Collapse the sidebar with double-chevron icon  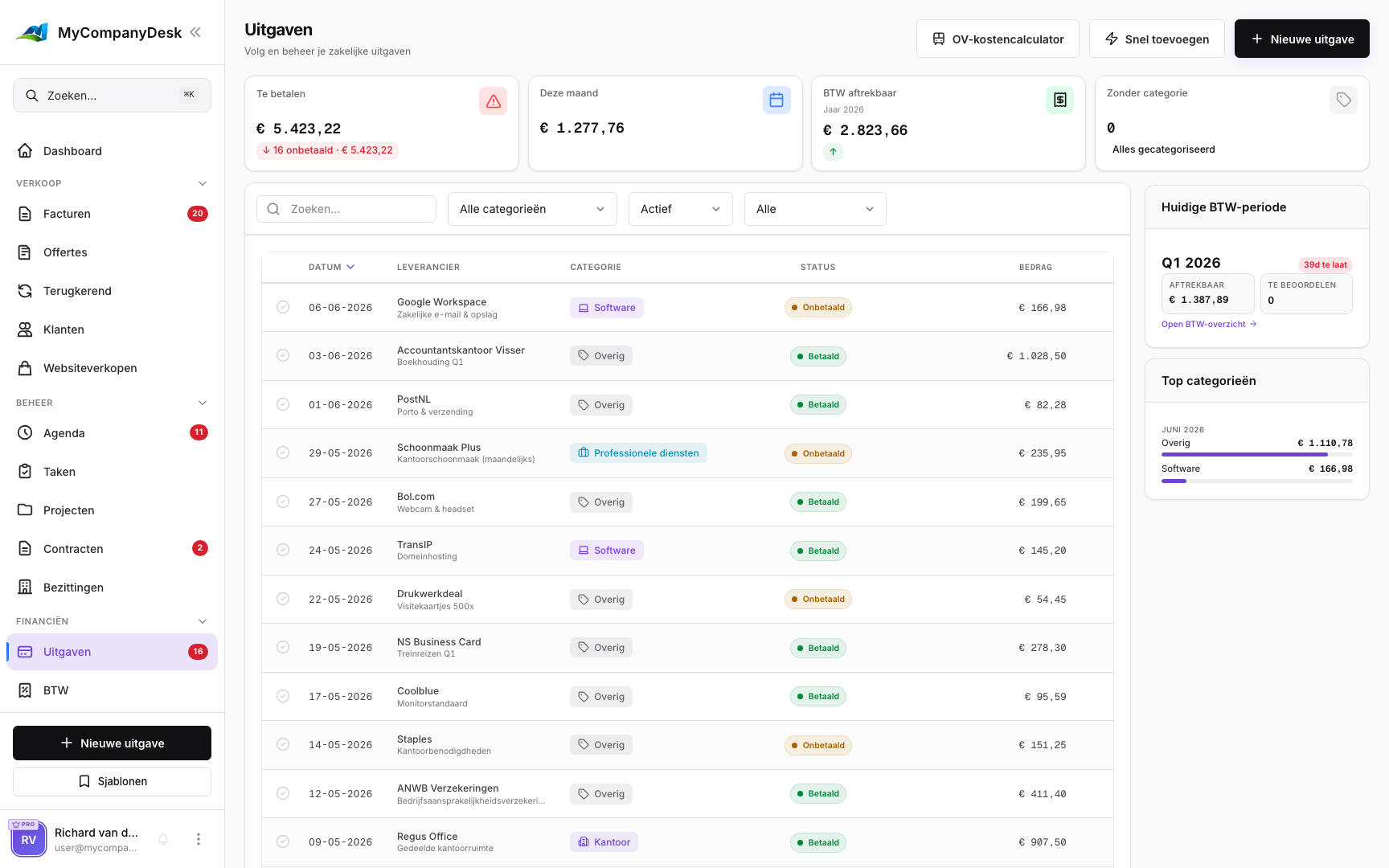click(195, 32)
